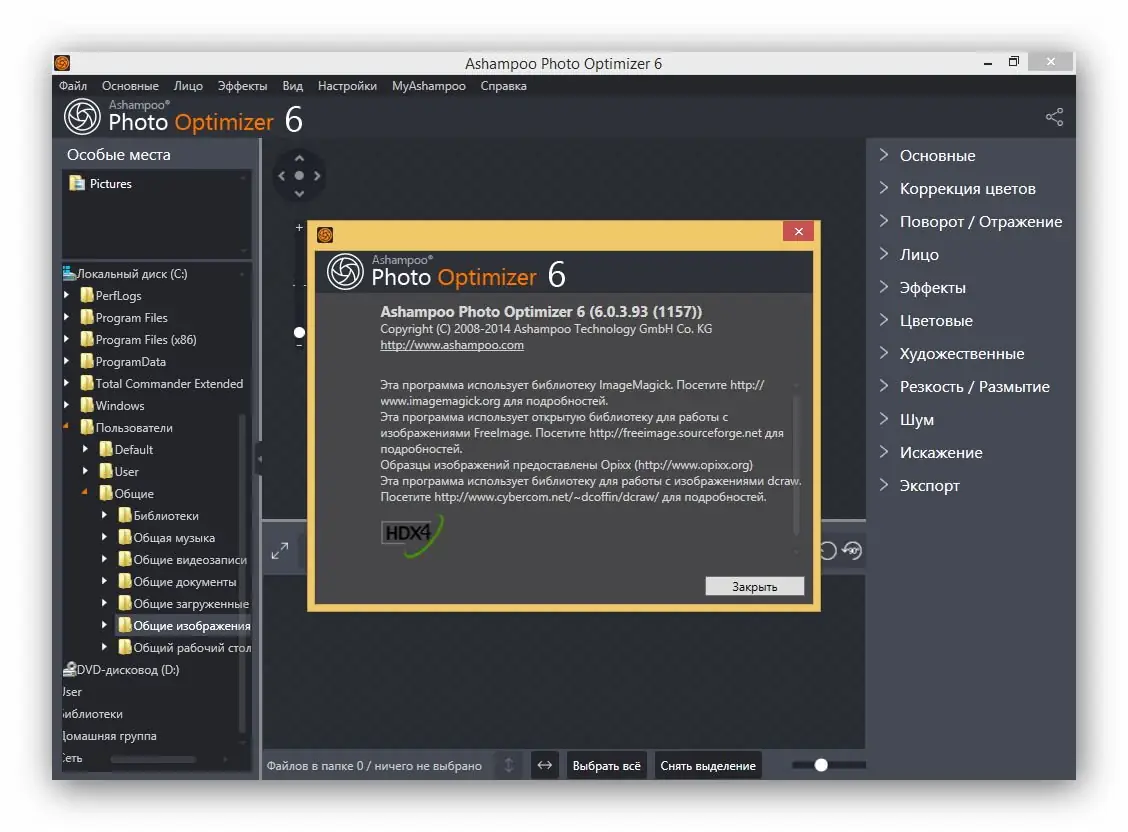The image size is (1128, 832).
Task: Open the Настройки menu
Action: [347, 86]
